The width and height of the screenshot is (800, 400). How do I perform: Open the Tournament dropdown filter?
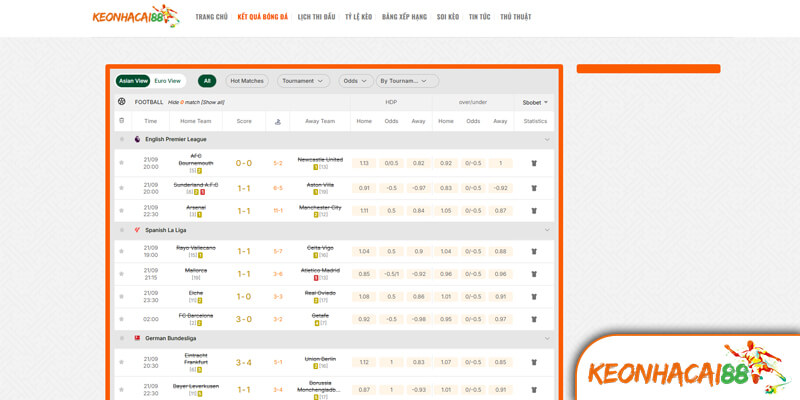[303, 81]
